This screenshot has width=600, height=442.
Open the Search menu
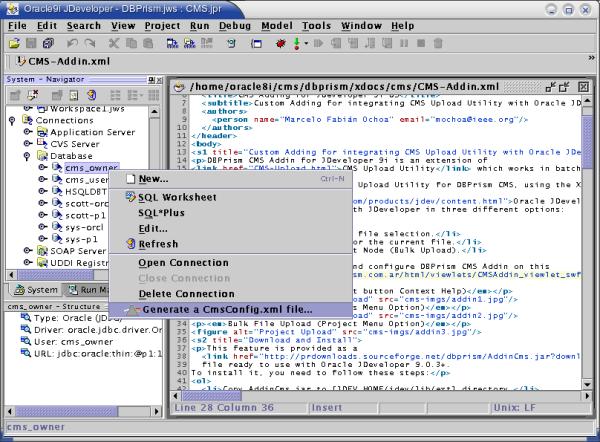(84, 26)
